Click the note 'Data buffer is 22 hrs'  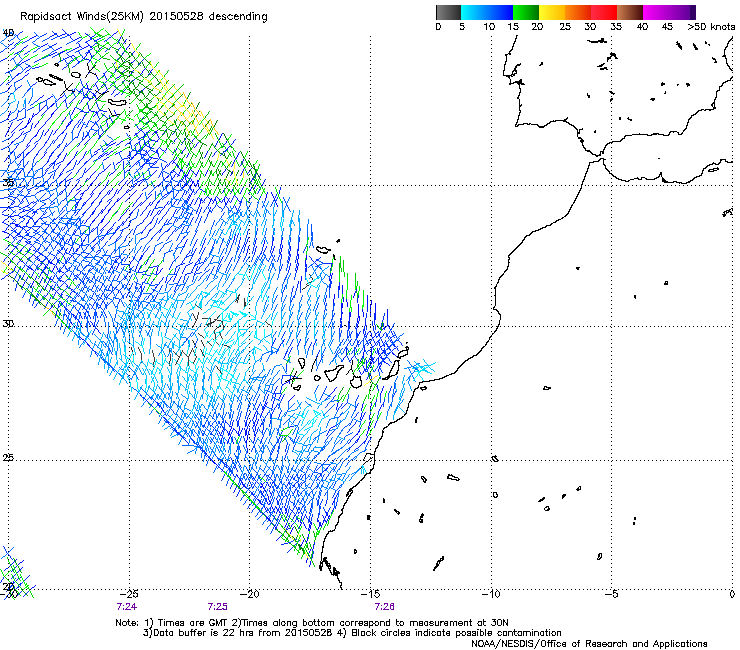[x=203, y=633]
